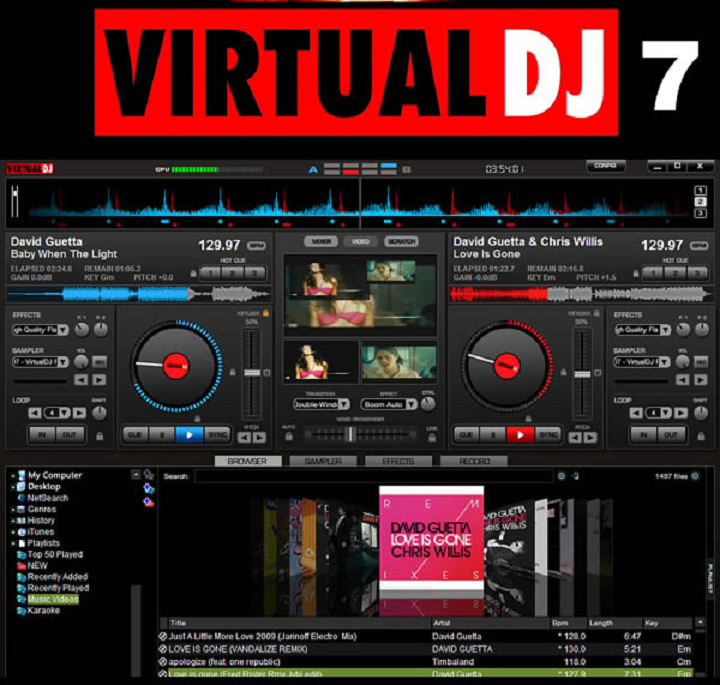Toggle left deck pitch slider lock

232,372
